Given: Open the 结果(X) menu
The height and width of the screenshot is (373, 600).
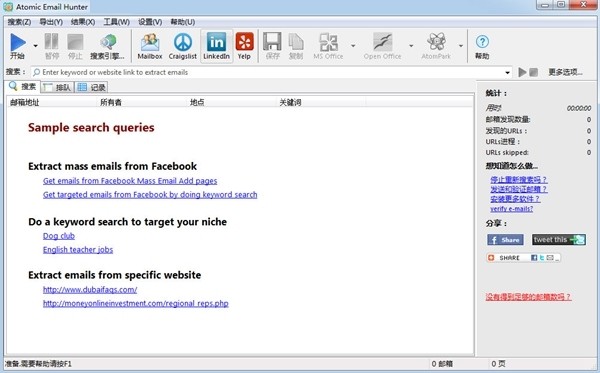Looking at the screenshot, I should point(83,22).
